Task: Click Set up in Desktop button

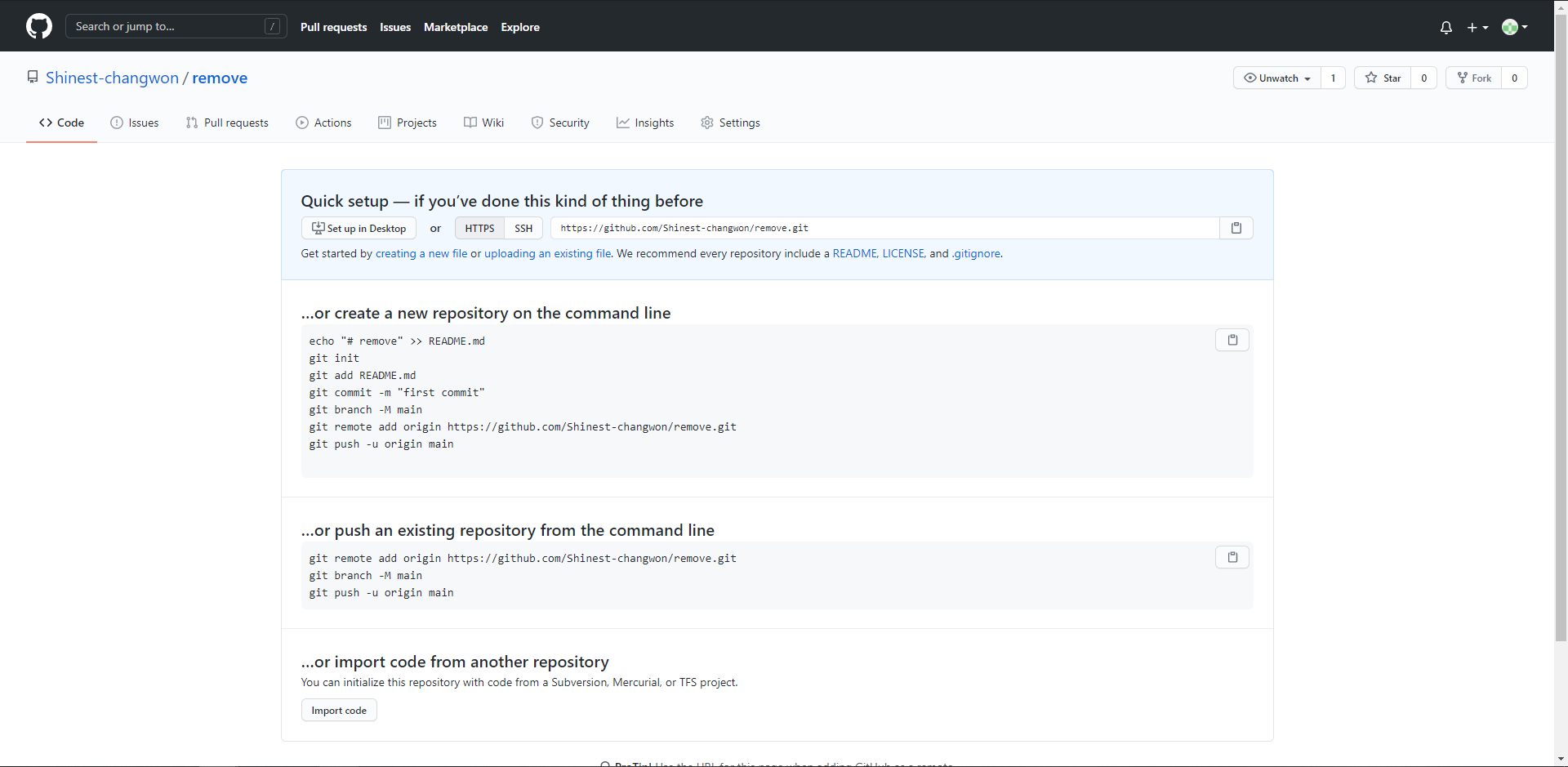Action: (359, 228)
